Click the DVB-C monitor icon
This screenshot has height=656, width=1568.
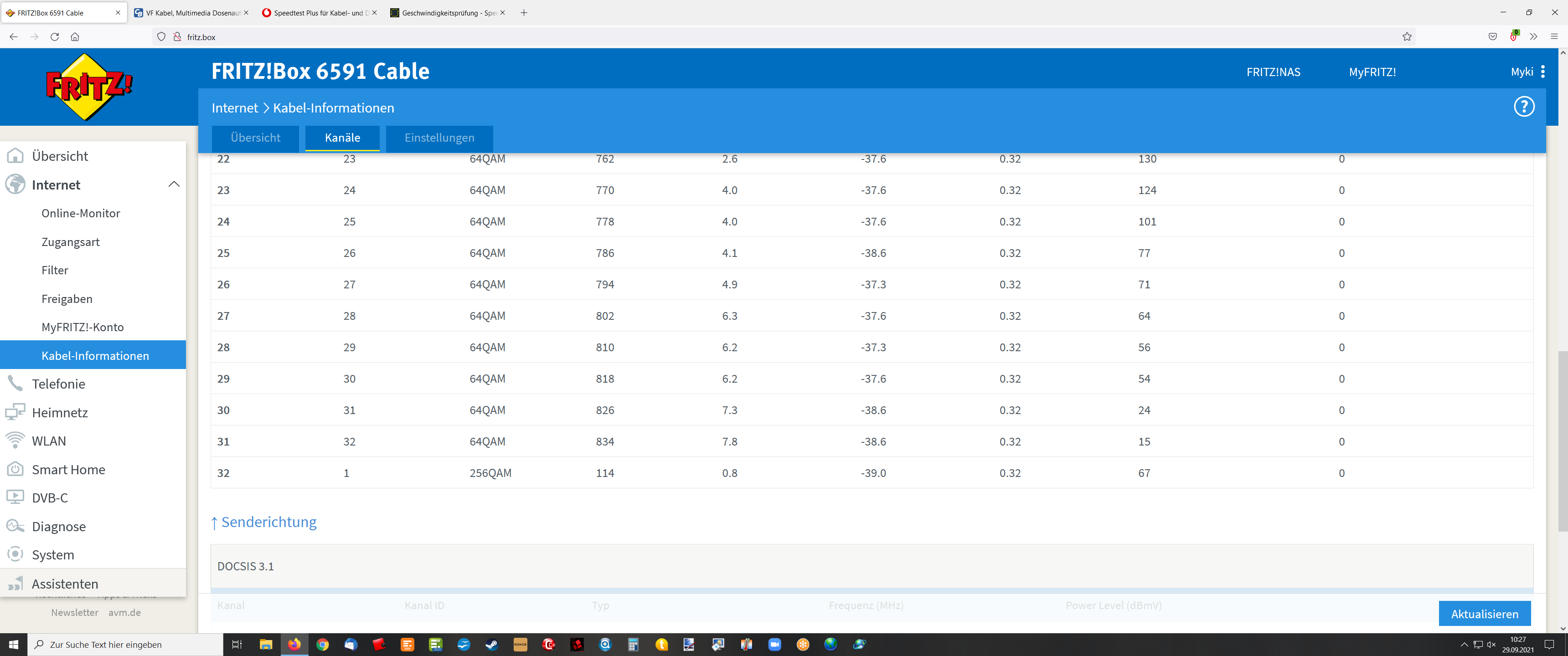click(15, 497)
